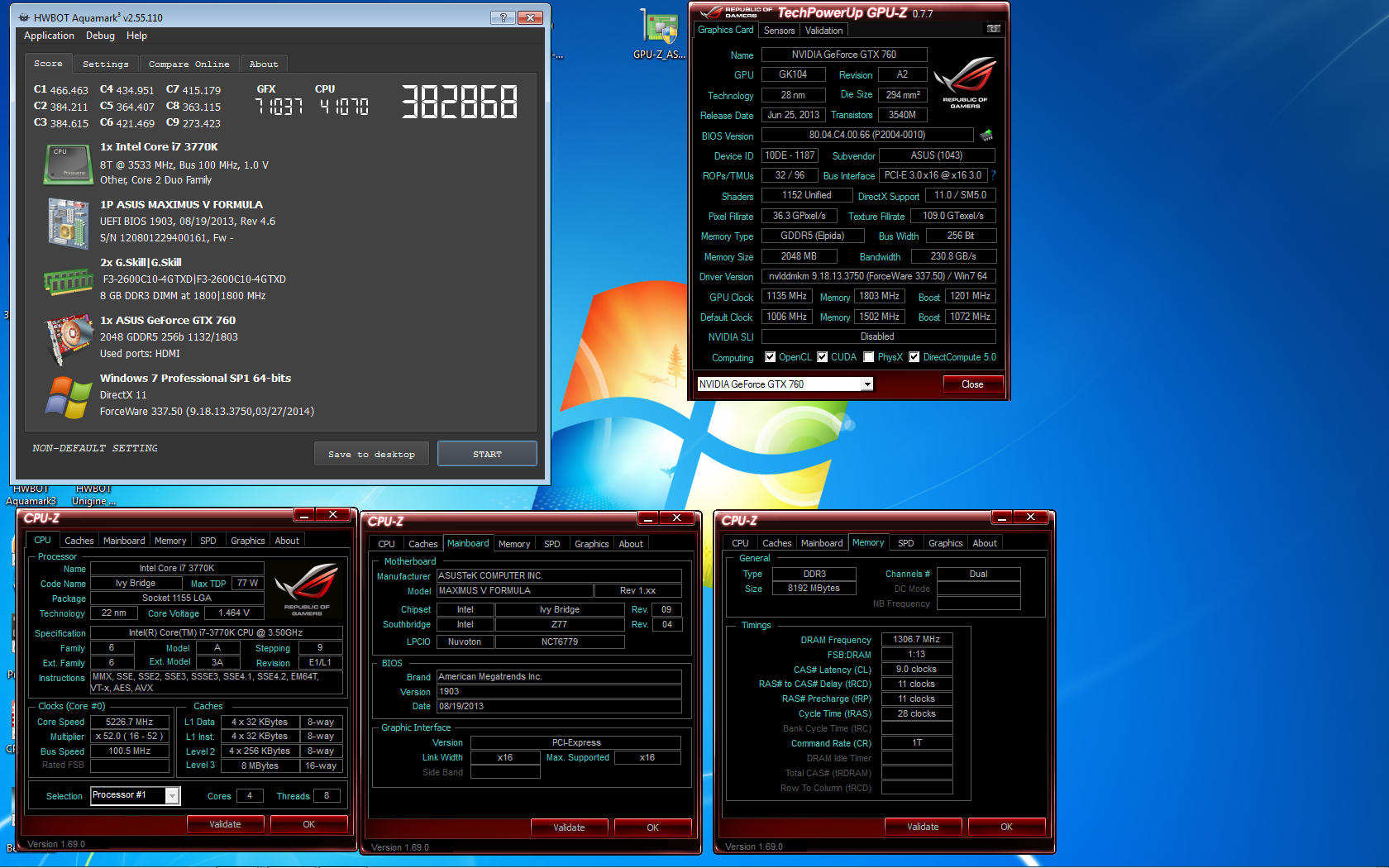Click the Memory Size value 8192 MBytes
The height and width of the screenshot is (868, 1389).
814,588
